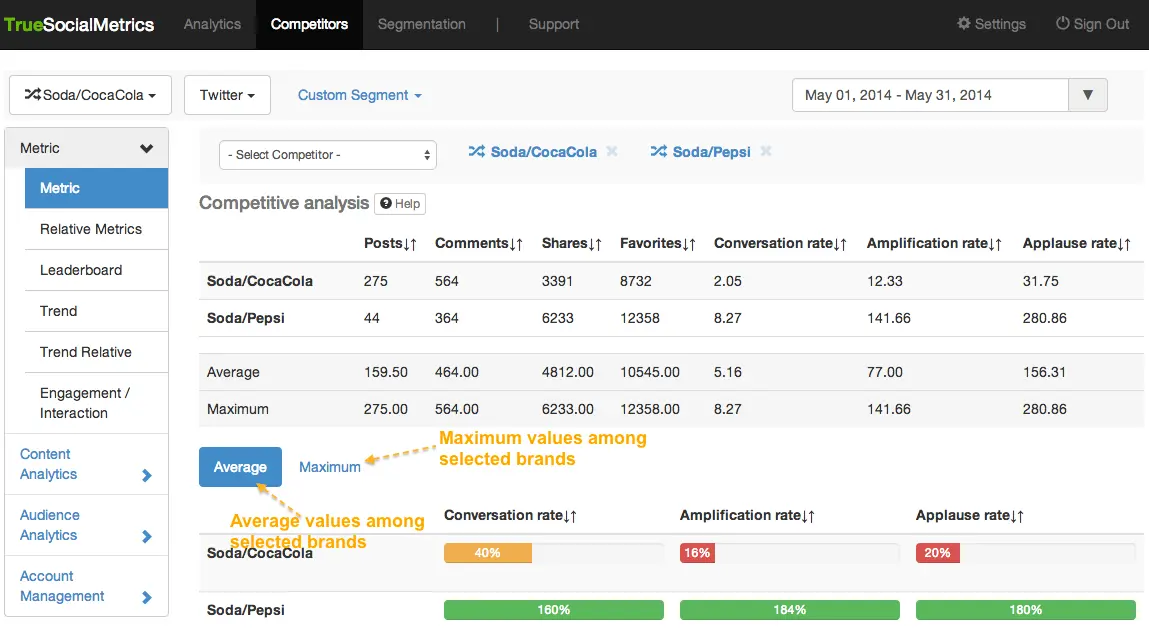
Task: Go to the Segmentation tab
Action: point(421,24)
